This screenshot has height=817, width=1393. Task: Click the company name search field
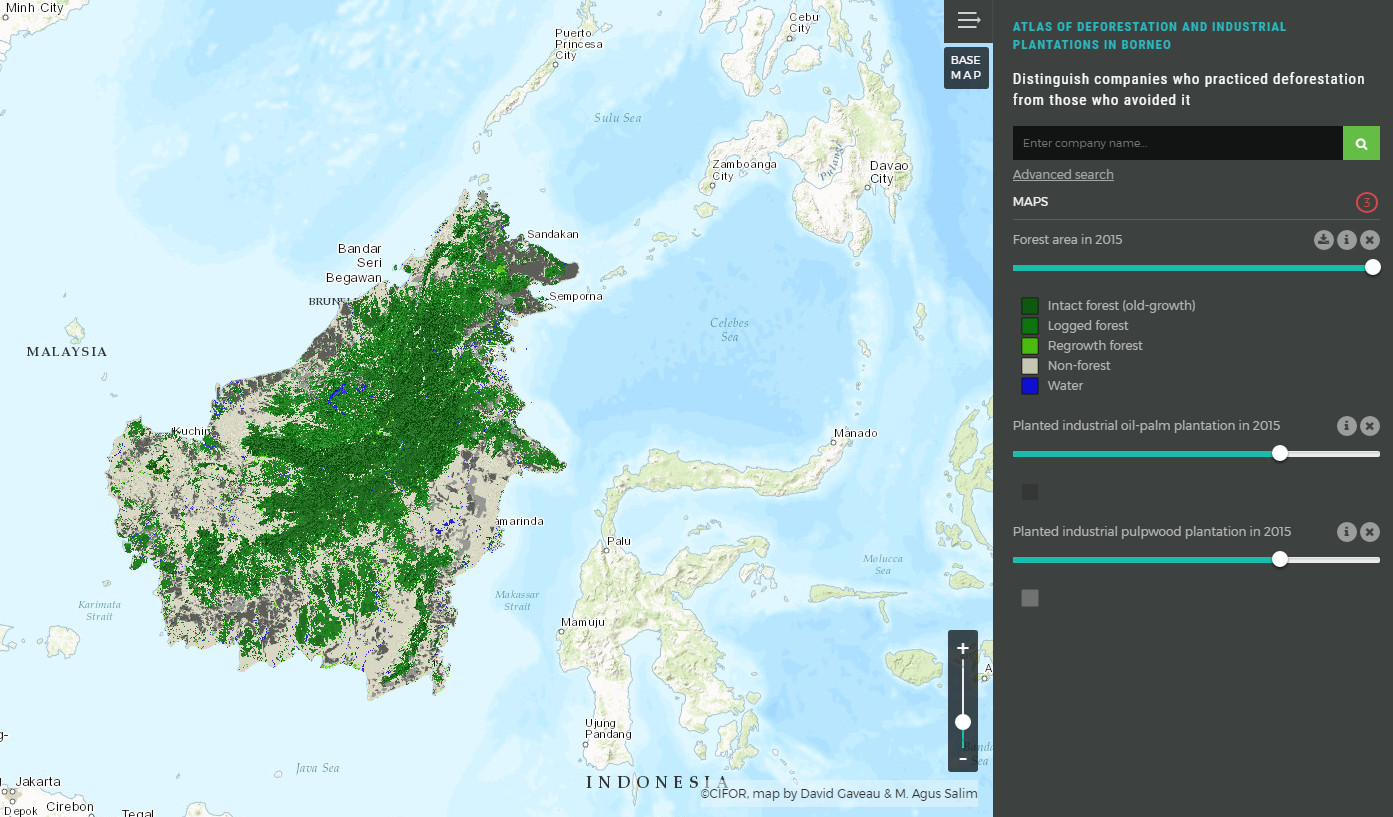click(1177, 142)
